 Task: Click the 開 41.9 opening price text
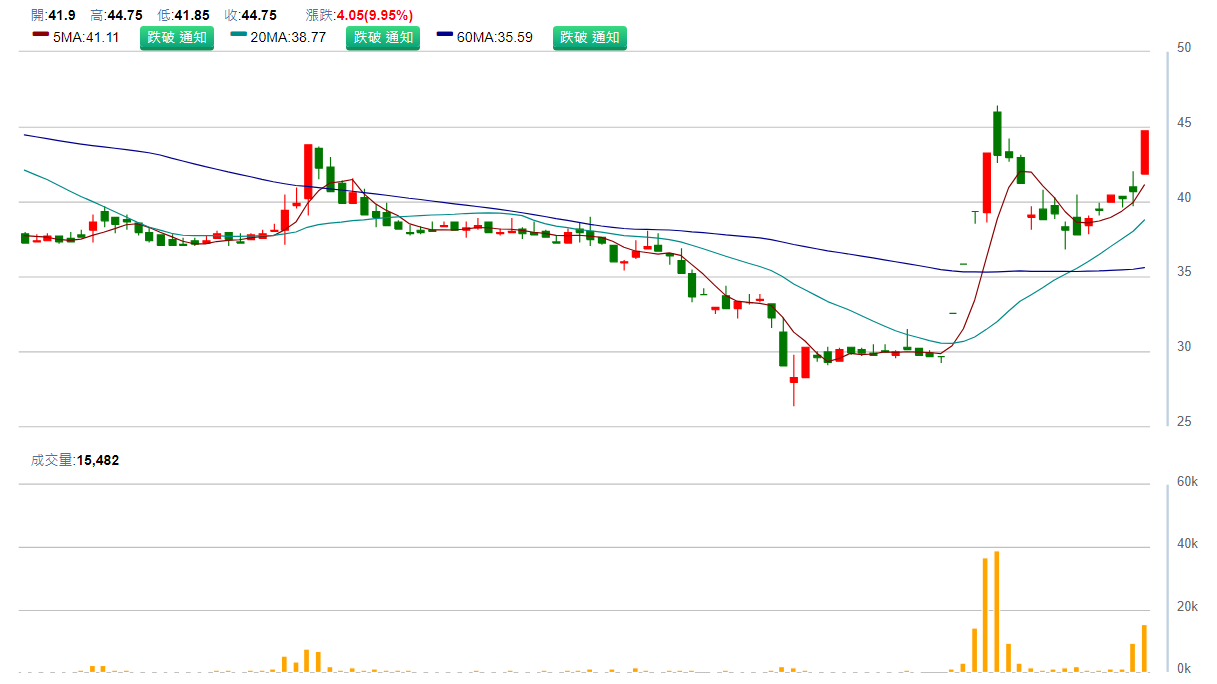53,15
